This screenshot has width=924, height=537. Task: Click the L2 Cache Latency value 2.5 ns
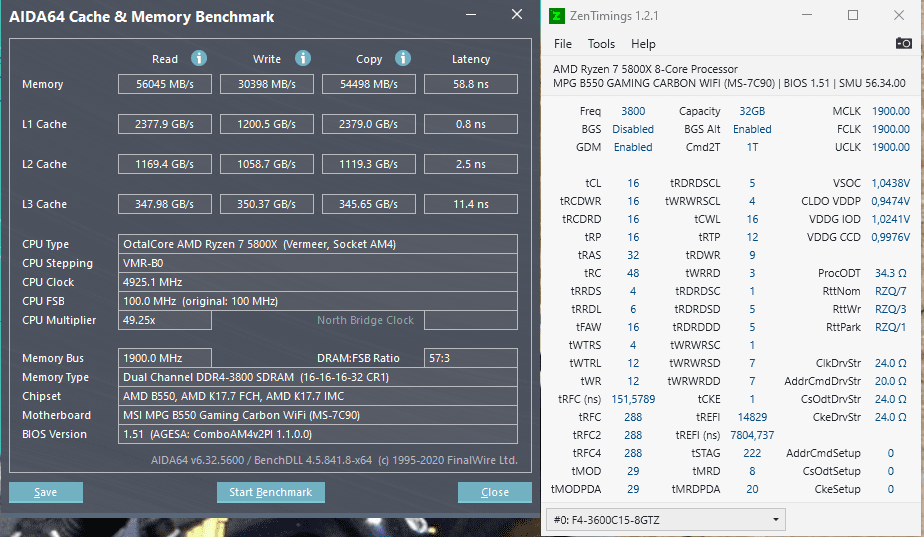click(x=470, y=164)
